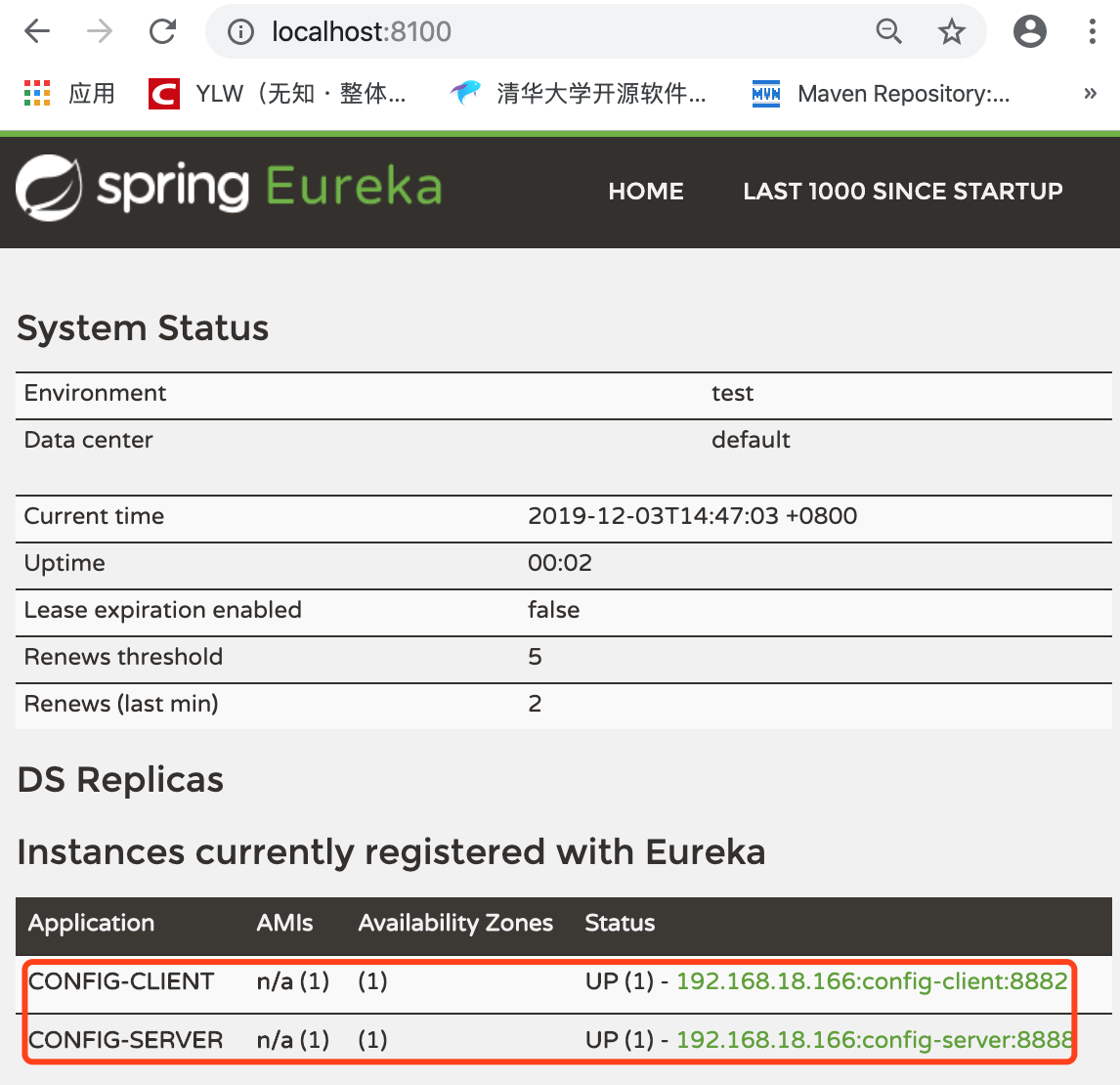Open the site information icon in the address bar

click(240, 32)
